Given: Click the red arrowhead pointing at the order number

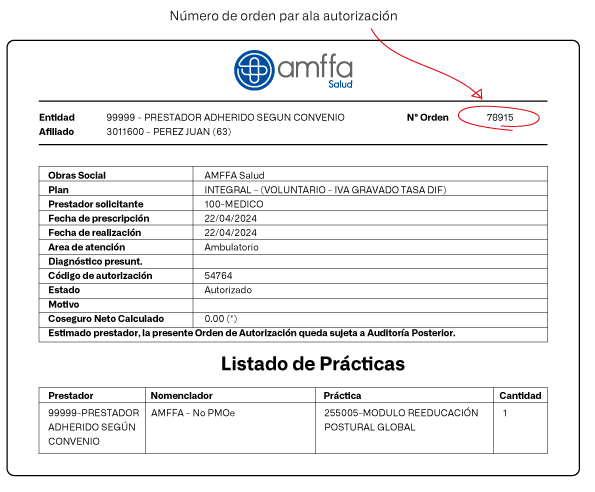Looking at the screenshot, I should (x=477, y=94).
